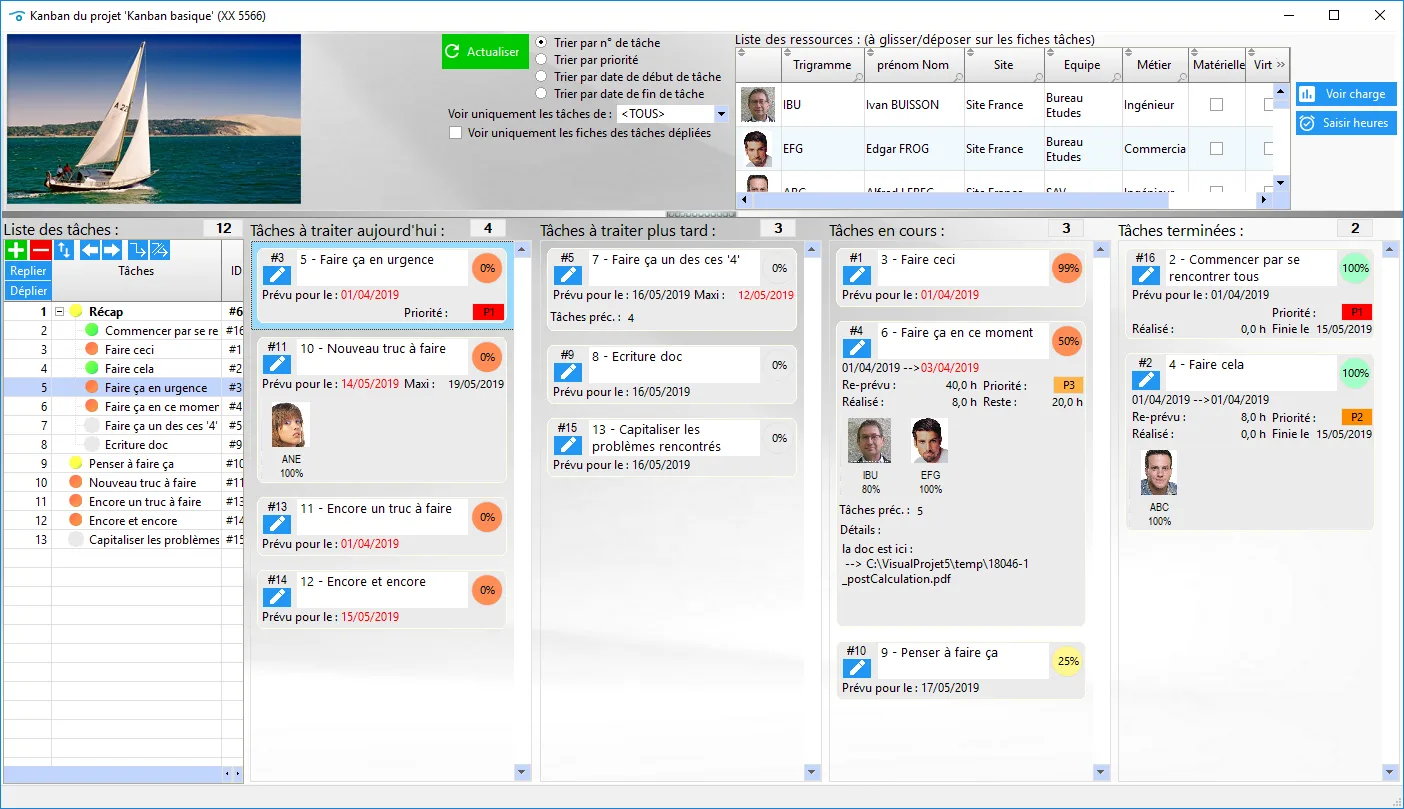The width and height of the screenshot is (1404, 809).
Task: Click pencil edit icon on card #16
Action: 1146,275
